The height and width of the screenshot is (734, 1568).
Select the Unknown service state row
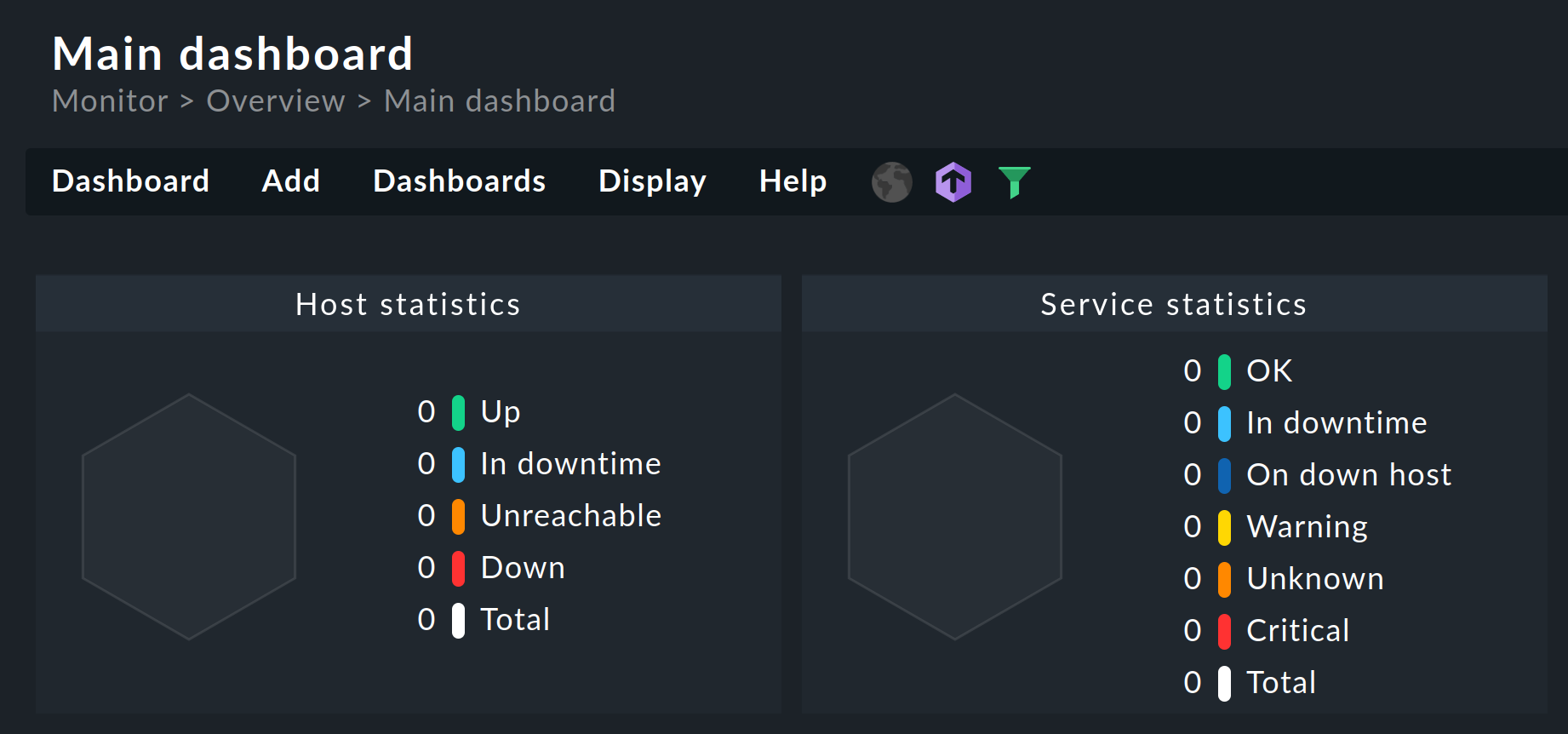pos(1284,579)
